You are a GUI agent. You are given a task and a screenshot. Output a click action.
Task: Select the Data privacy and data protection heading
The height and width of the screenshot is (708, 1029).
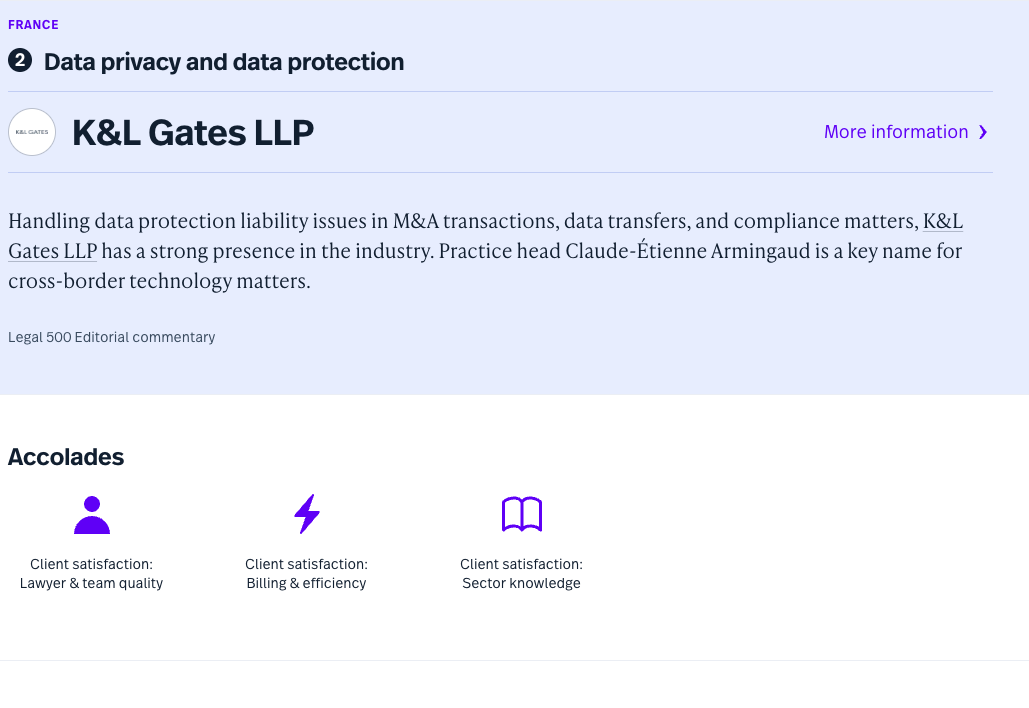pos(224,62)
